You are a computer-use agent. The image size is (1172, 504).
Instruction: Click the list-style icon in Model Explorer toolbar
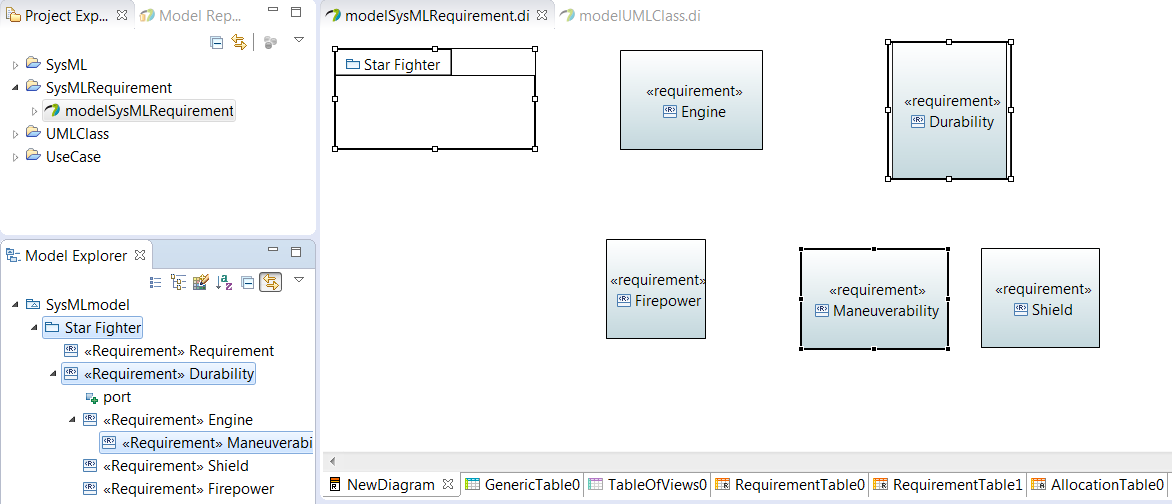[156, 282]
